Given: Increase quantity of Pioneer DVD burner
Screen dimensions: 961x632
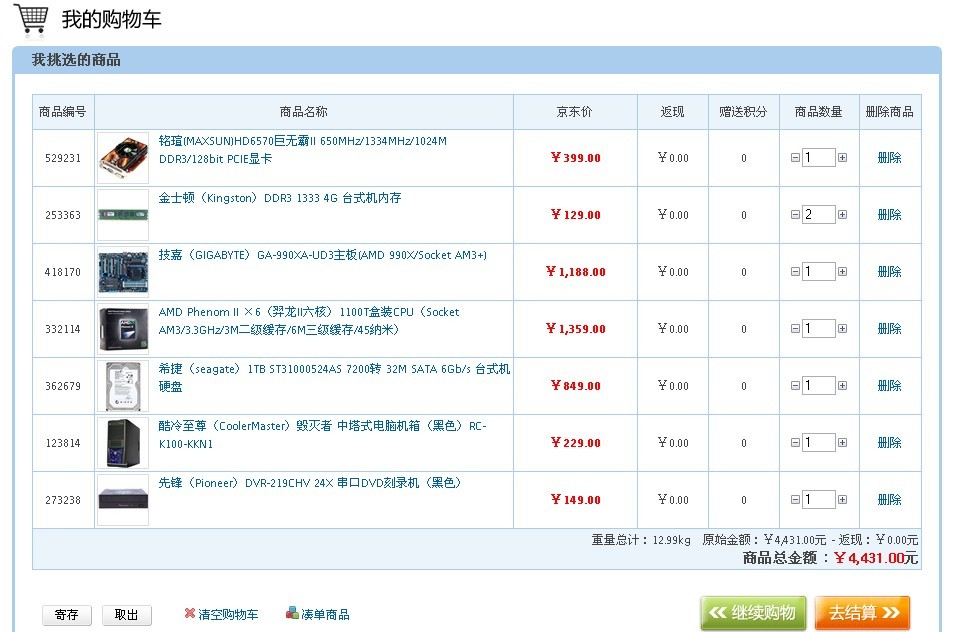Looking at the screenshot, I should (x=842, y=500).
